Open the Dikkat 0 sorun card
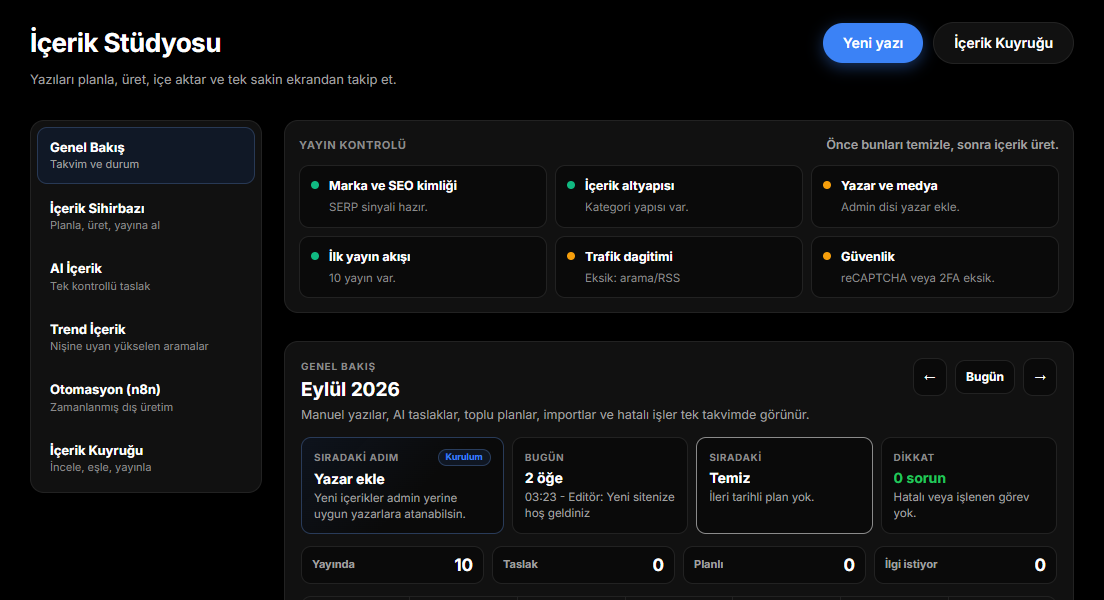 969,486
